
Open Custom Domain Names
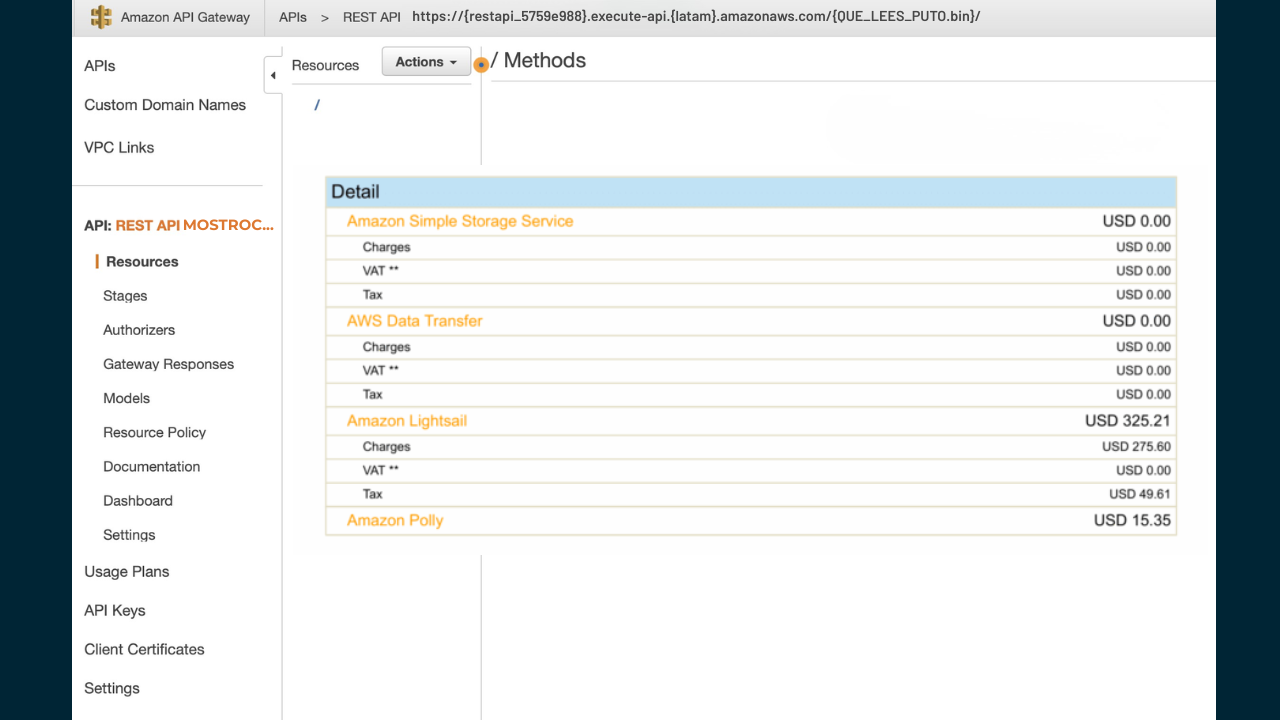pos(165,105)
